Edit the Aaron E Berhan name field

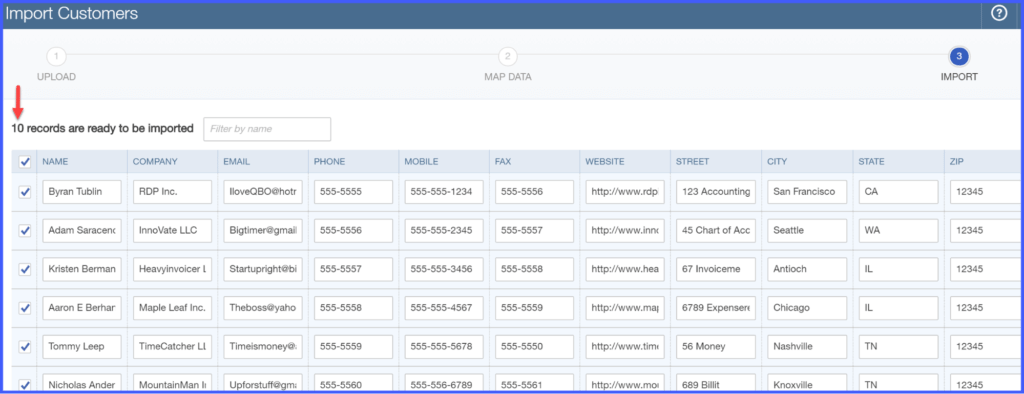coord(82,308)
